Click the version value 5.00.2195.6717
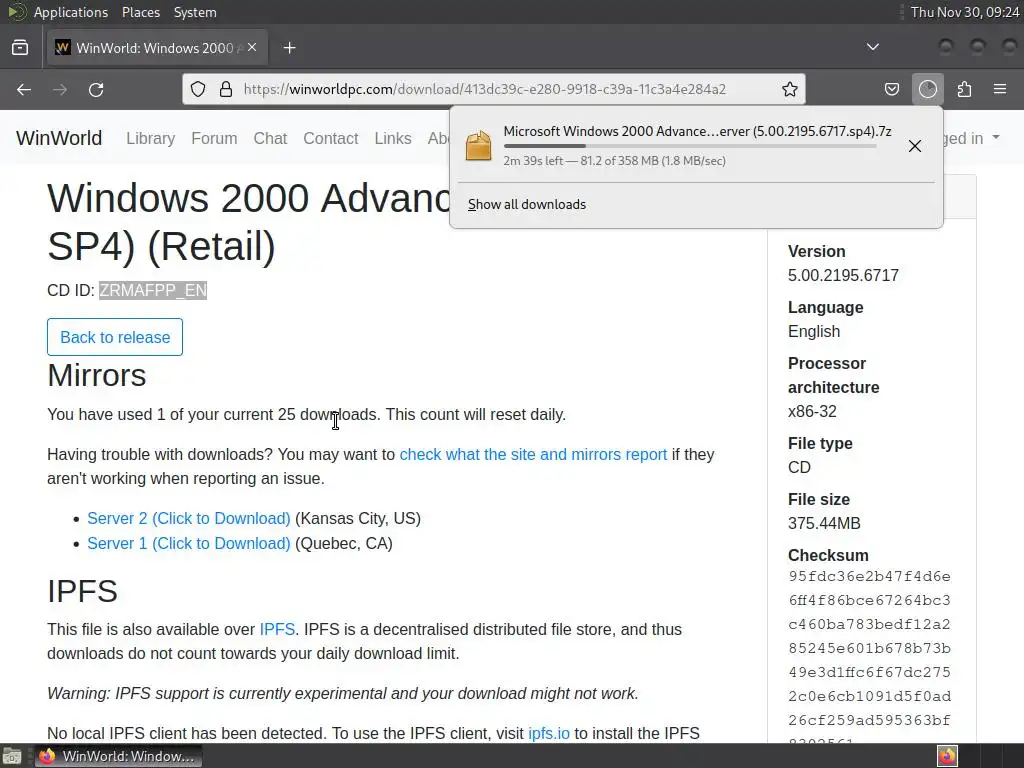The width and height of the screenshot is (1024, 768). pos(843,276)
